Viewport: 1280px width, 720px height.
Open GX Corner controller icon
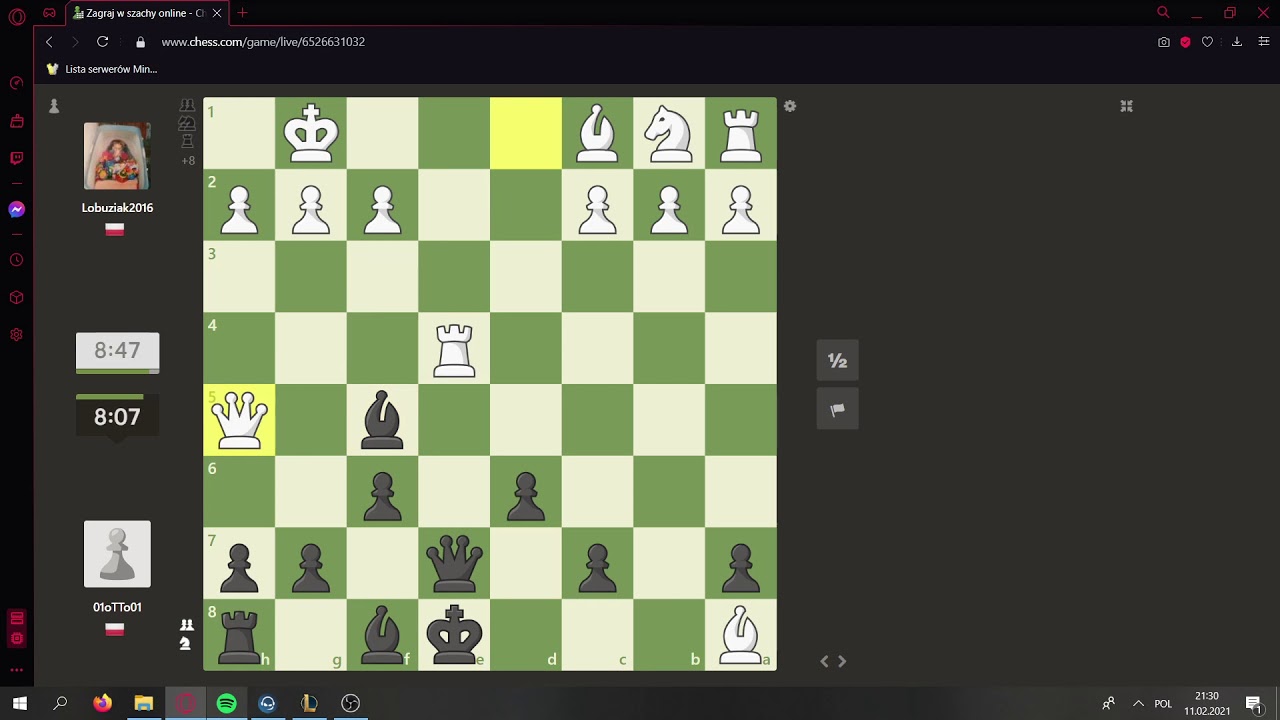[x=49, y=13]
